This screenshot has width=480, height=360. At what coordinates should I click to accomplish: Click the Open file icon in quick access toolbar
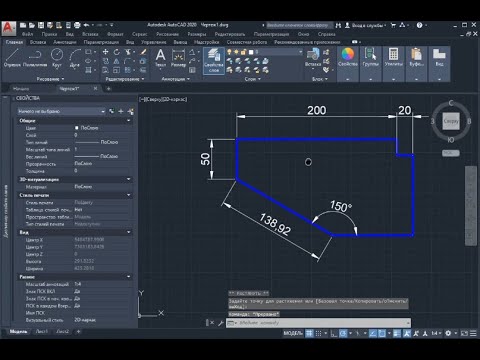[x=32, y=25]
